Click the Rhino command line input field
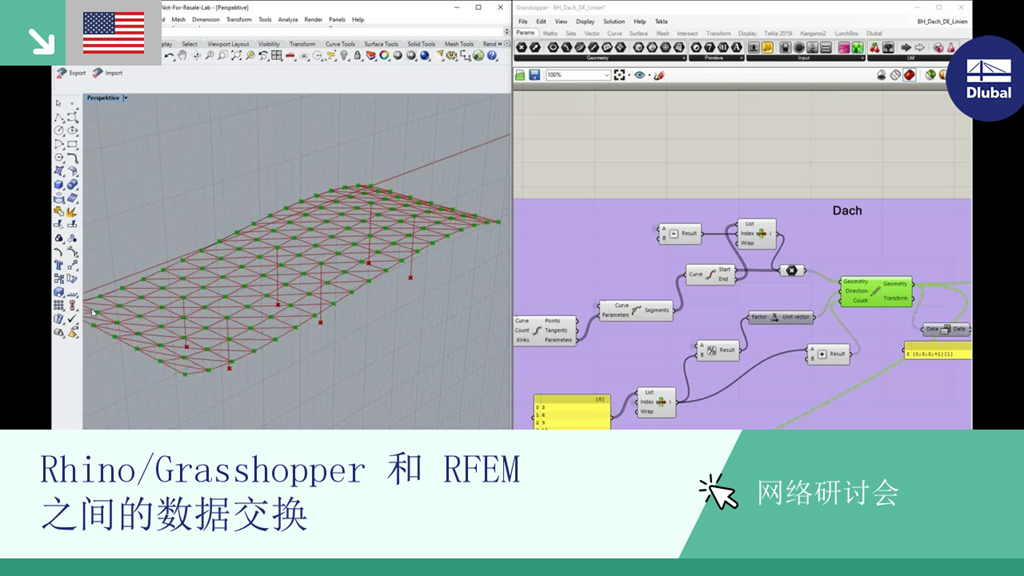1024x576 pixels. point(332,29)
